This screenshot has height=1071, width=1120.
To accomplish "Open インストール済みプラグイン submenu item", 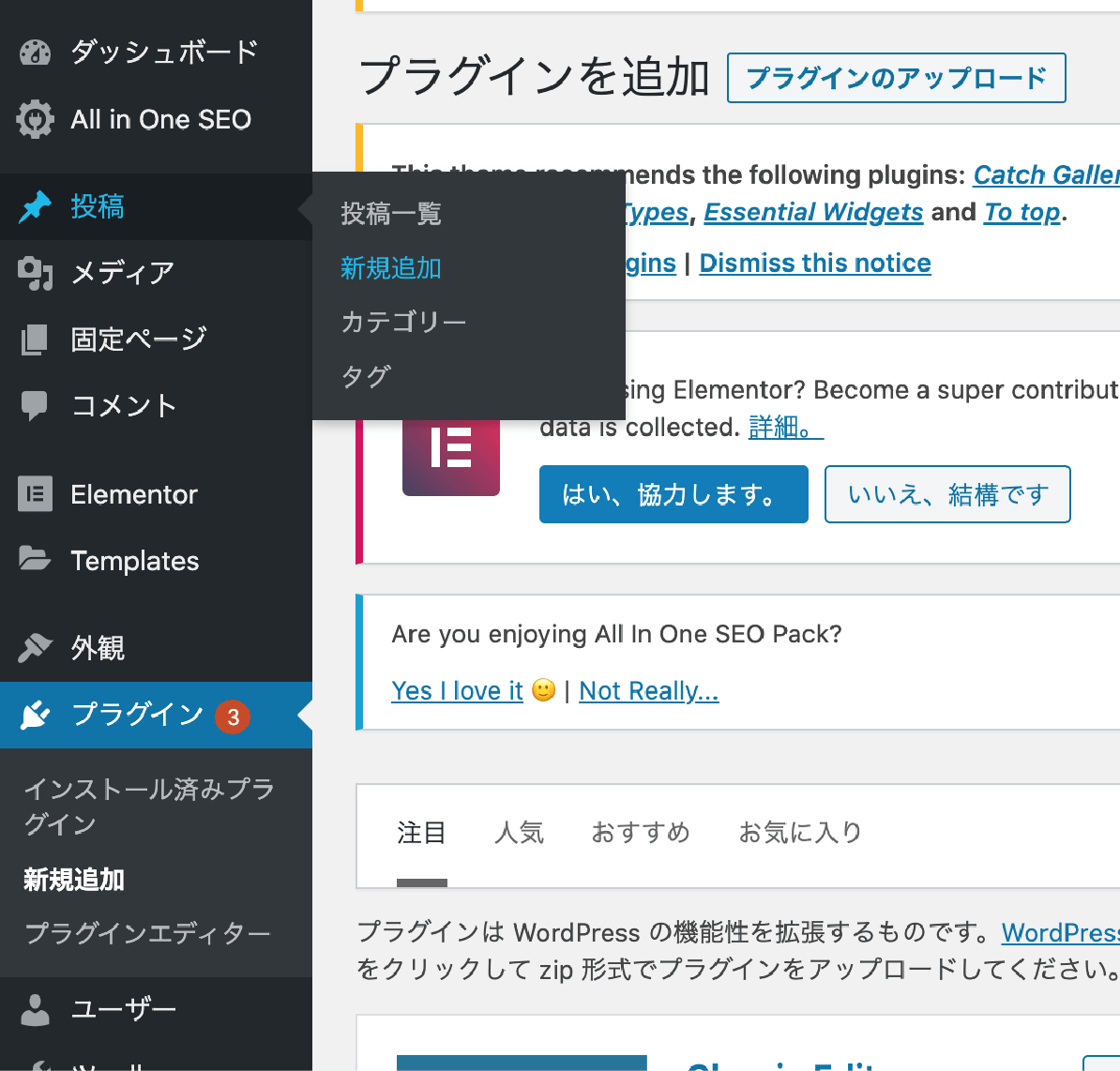I will pyautogui.click(x=149, y=807).
